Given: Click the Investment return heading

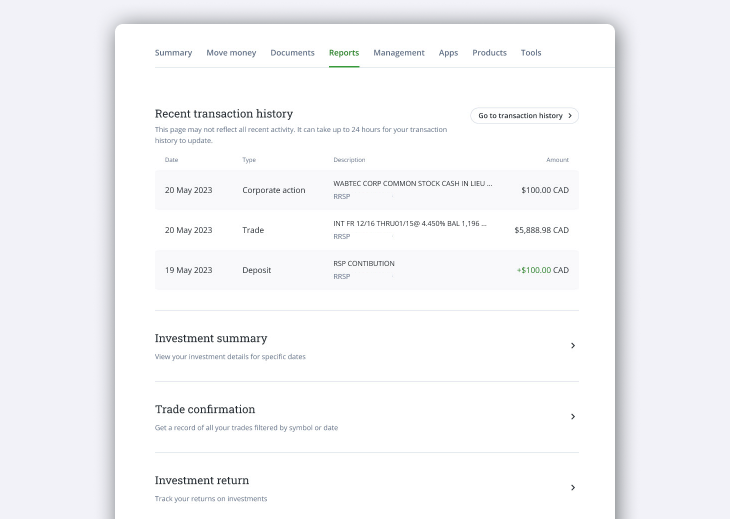Looking at the screenshot, I should pos(202,480).
